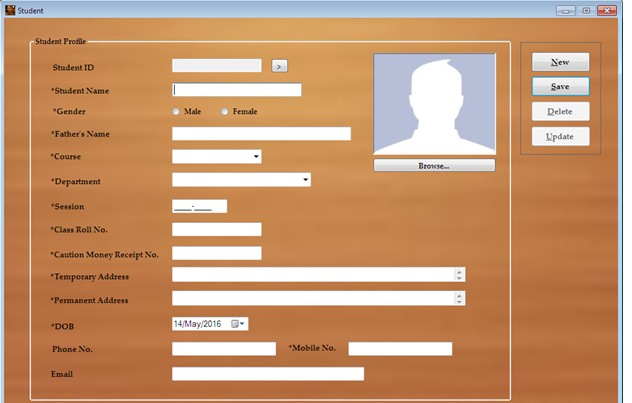632x403 pixels.
Task: Click the Mobile No. text field
Action: point(400,349)
